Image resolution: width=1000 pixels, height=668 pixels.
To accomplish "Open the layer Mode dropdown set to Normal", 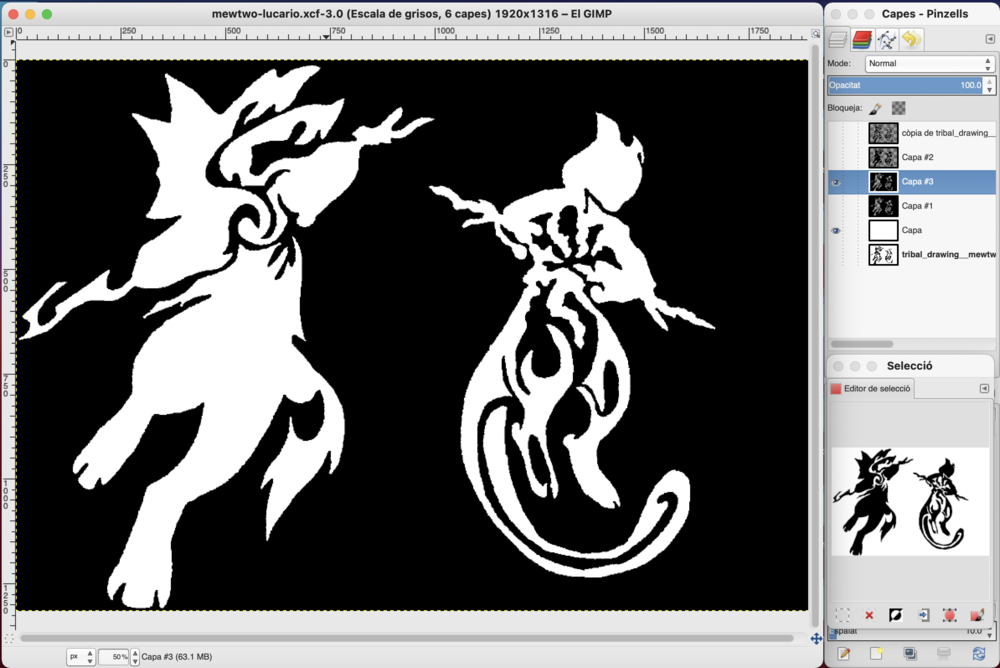I will click(x=929, y=63).
